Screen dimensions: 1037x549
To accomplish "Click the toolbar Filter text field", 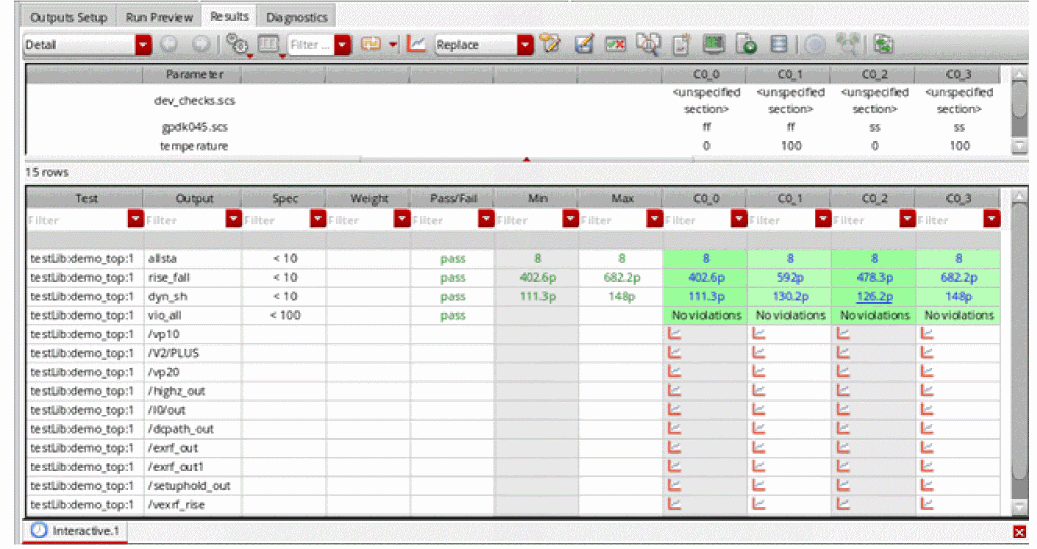I will click(311, 44).
